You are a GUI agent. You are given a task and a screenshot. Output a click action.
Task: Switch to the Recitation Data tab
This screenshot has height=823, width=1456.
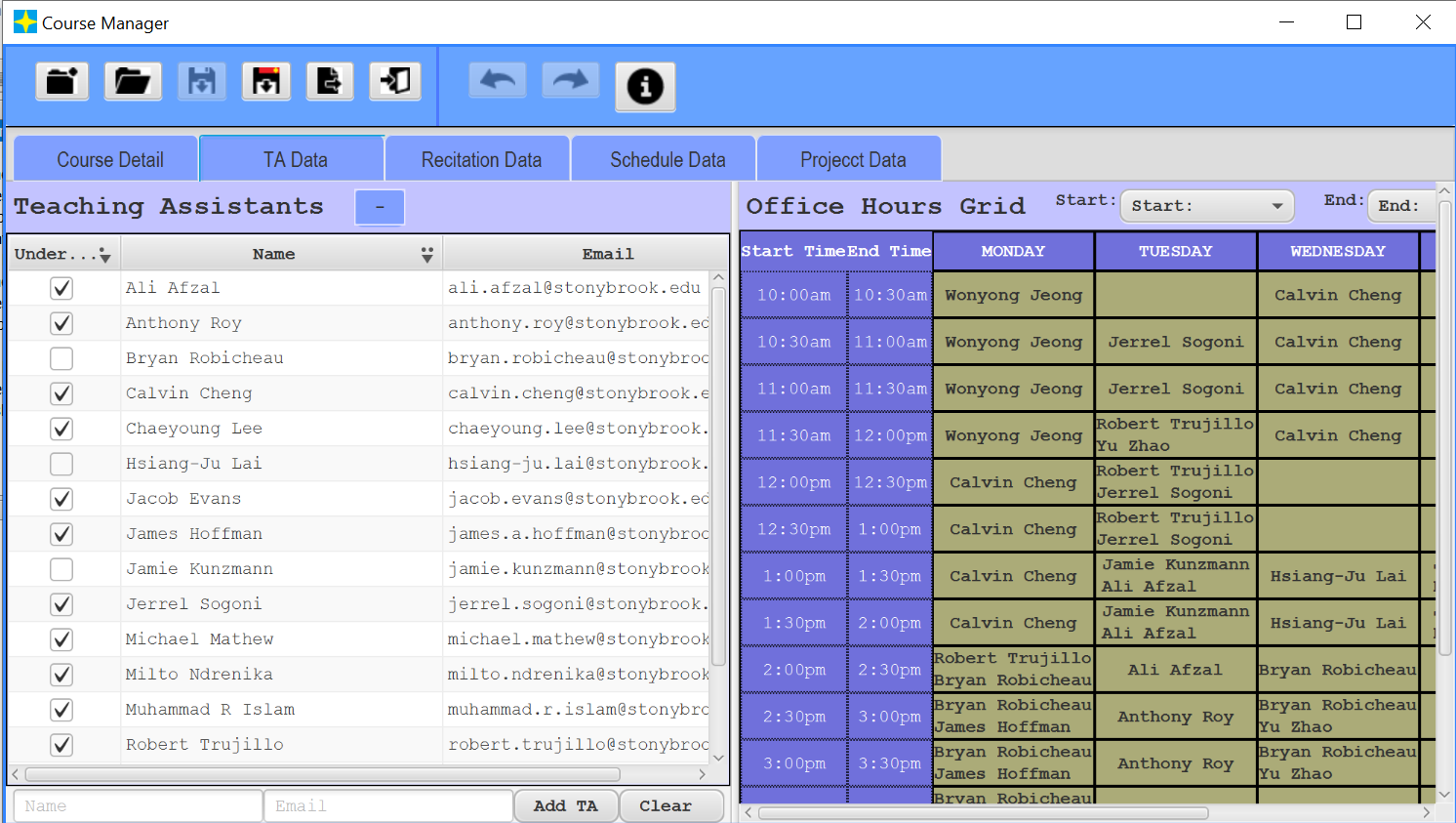click(x=480, y=160)
